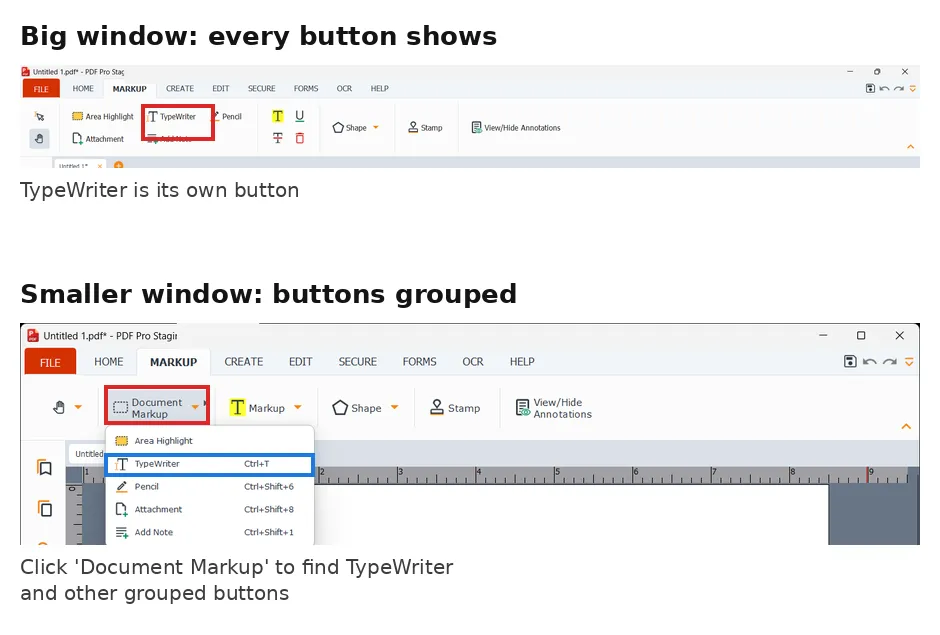Redo using bottom window quick-access arrow
The height and width of the screenshot is (635, 940).
(890, 361)
